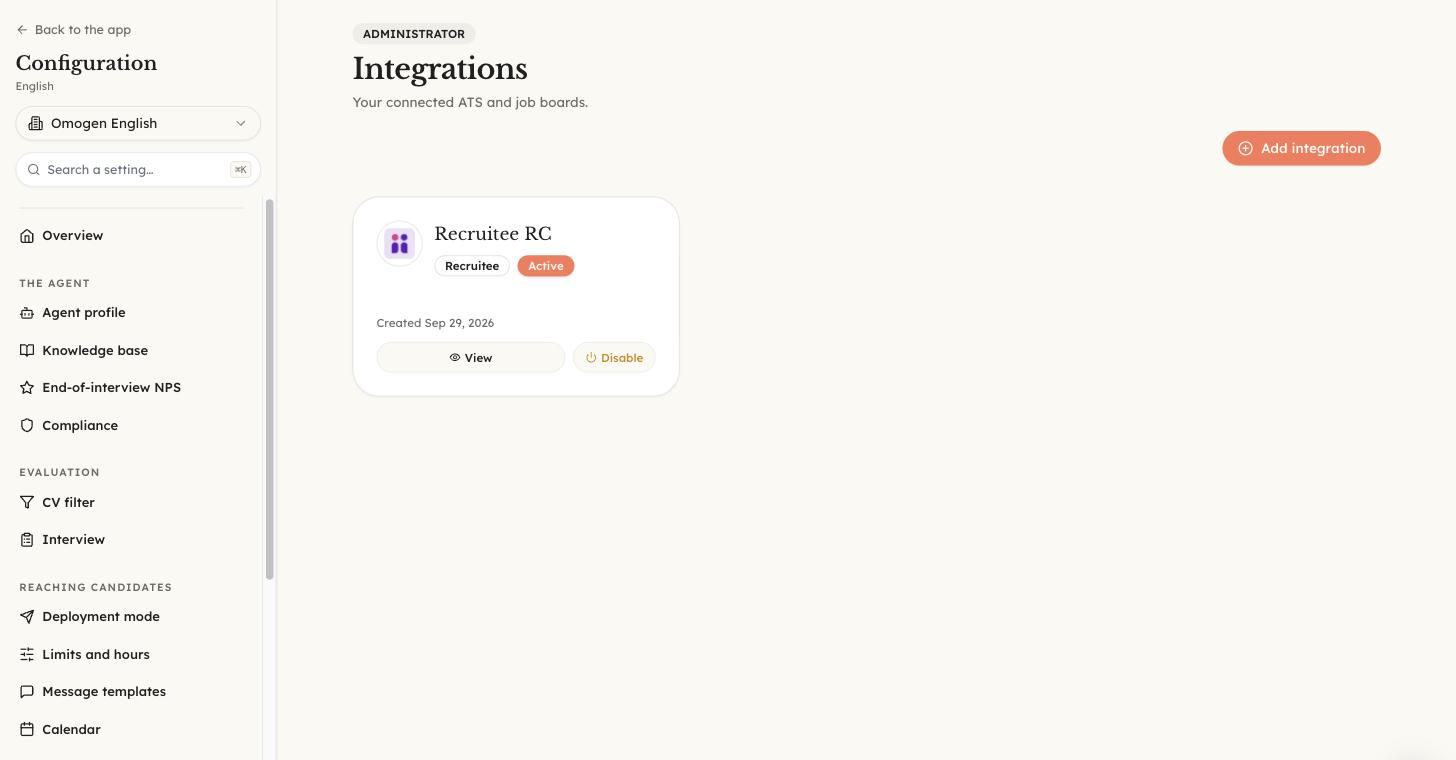This screenshot has width=1456, height=760.
Task: Click the Knowledge base book icon
Action: tap(27, 351)
